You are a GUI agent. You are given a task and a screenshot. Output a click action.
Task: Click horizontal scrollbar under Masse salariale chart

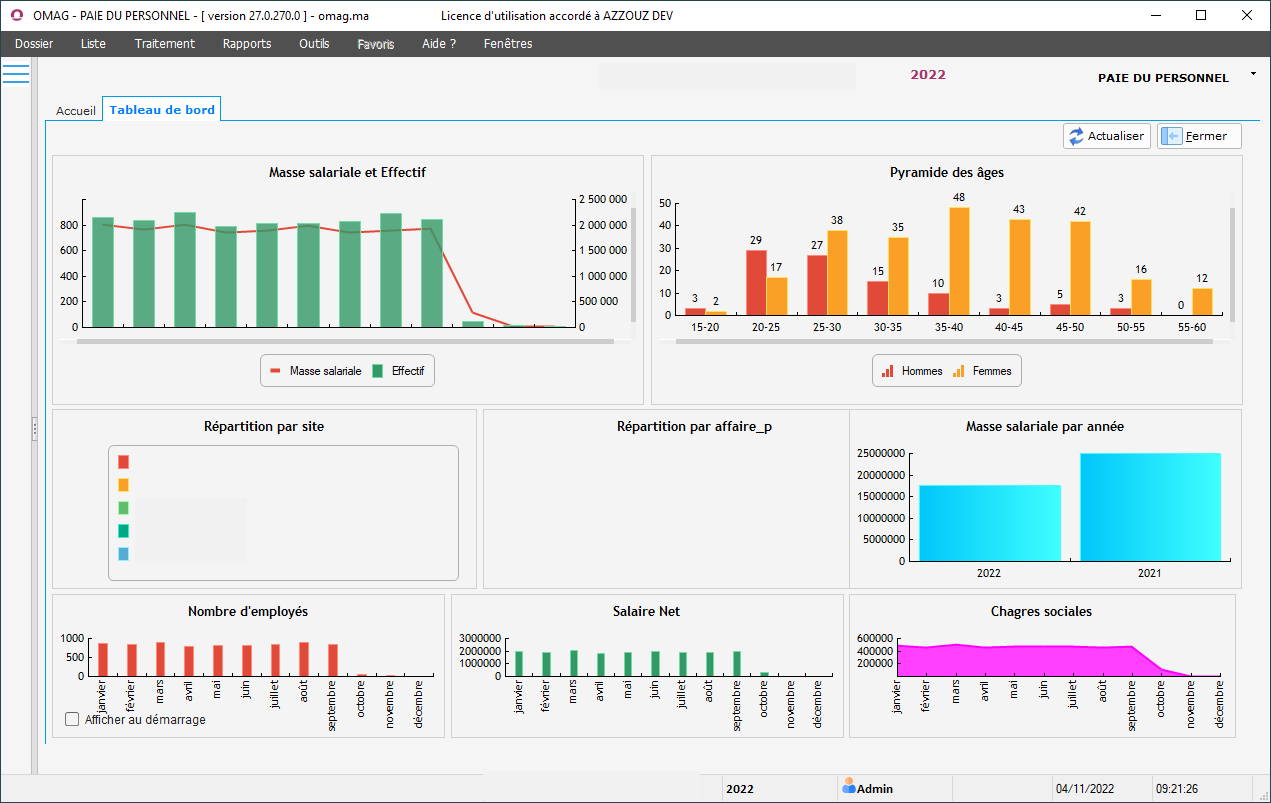344,341
